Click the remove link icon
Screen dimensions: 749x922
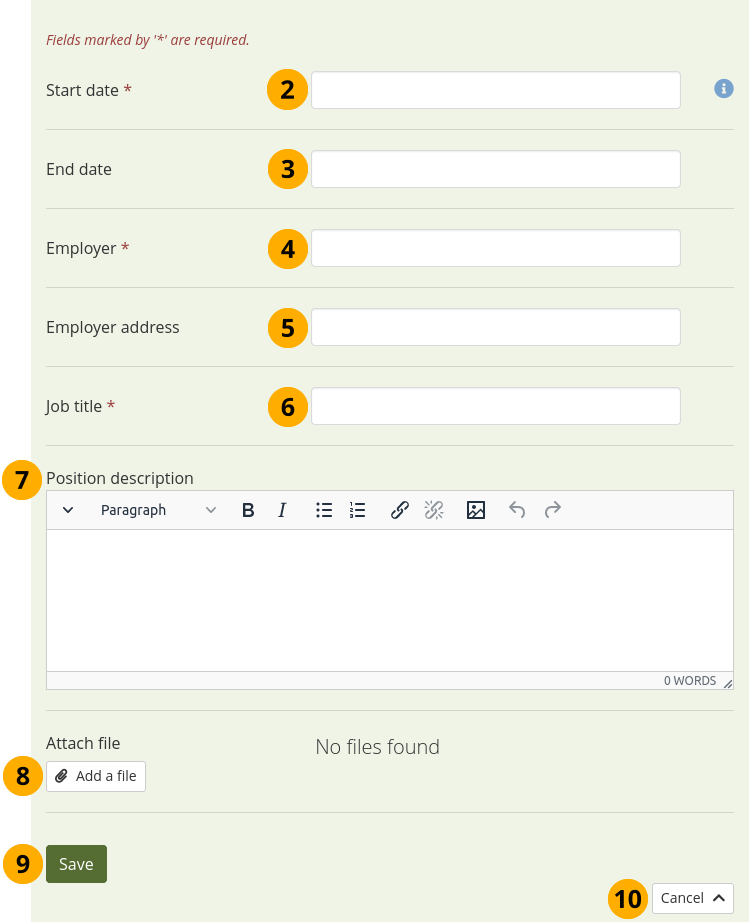tap(434, 510)
